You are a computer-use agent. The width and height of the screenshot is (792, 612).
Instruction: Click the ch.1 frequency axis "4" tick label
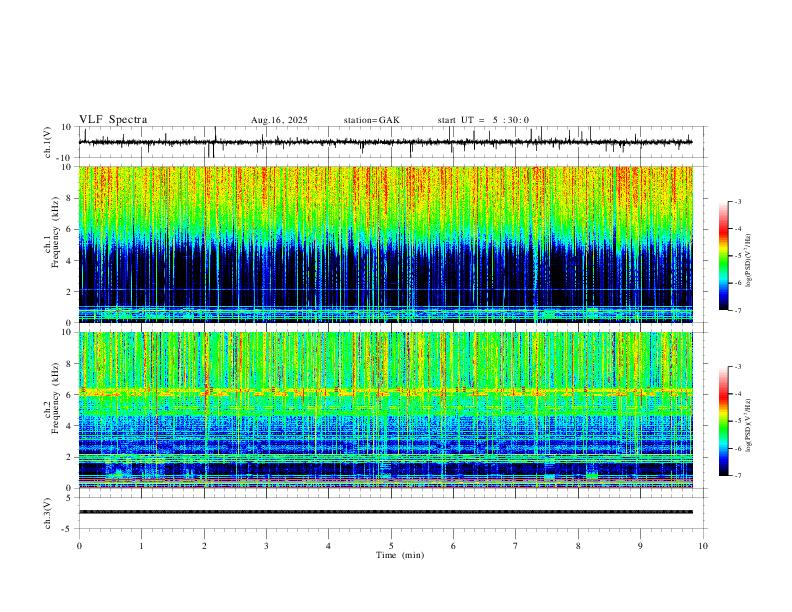coord(69,261)
